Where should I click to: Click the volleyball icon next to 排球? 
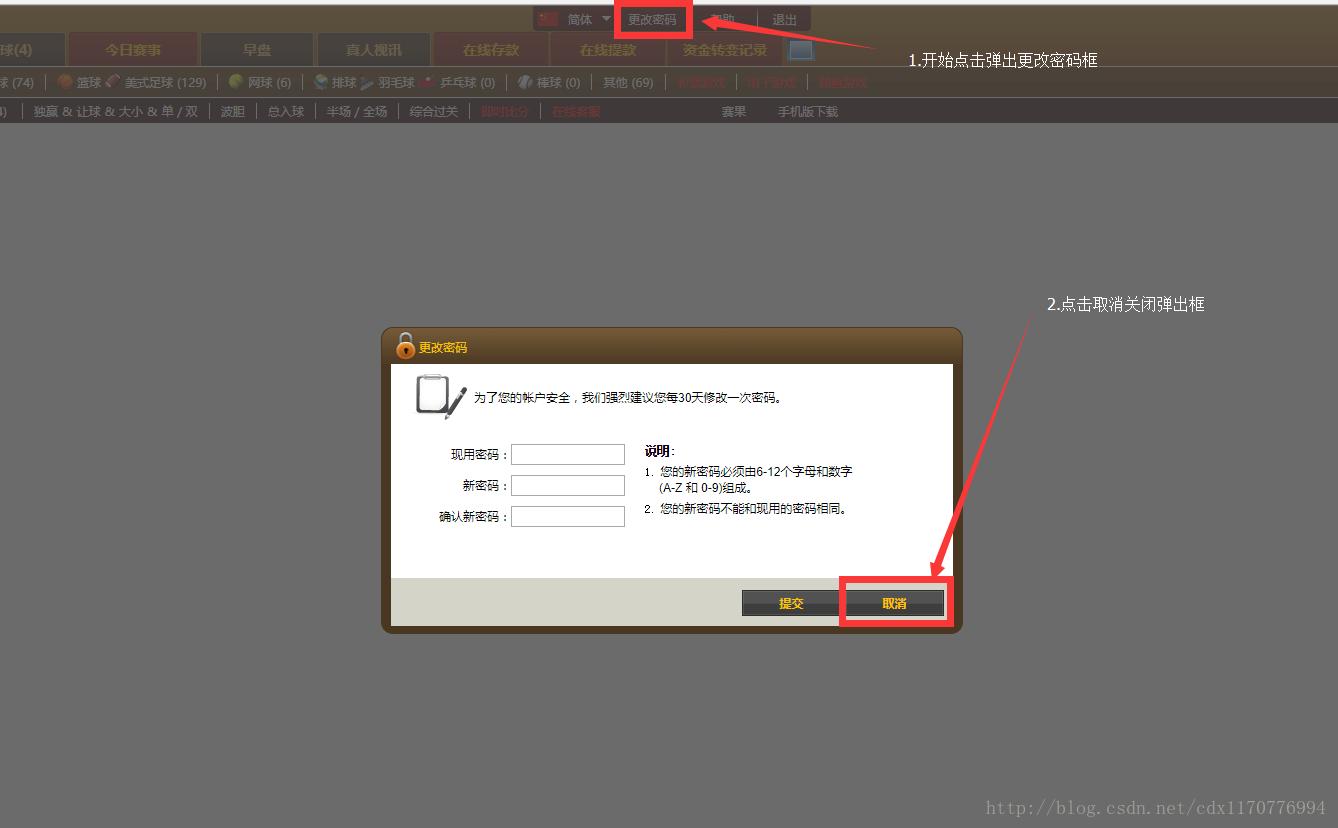[321, 82]
